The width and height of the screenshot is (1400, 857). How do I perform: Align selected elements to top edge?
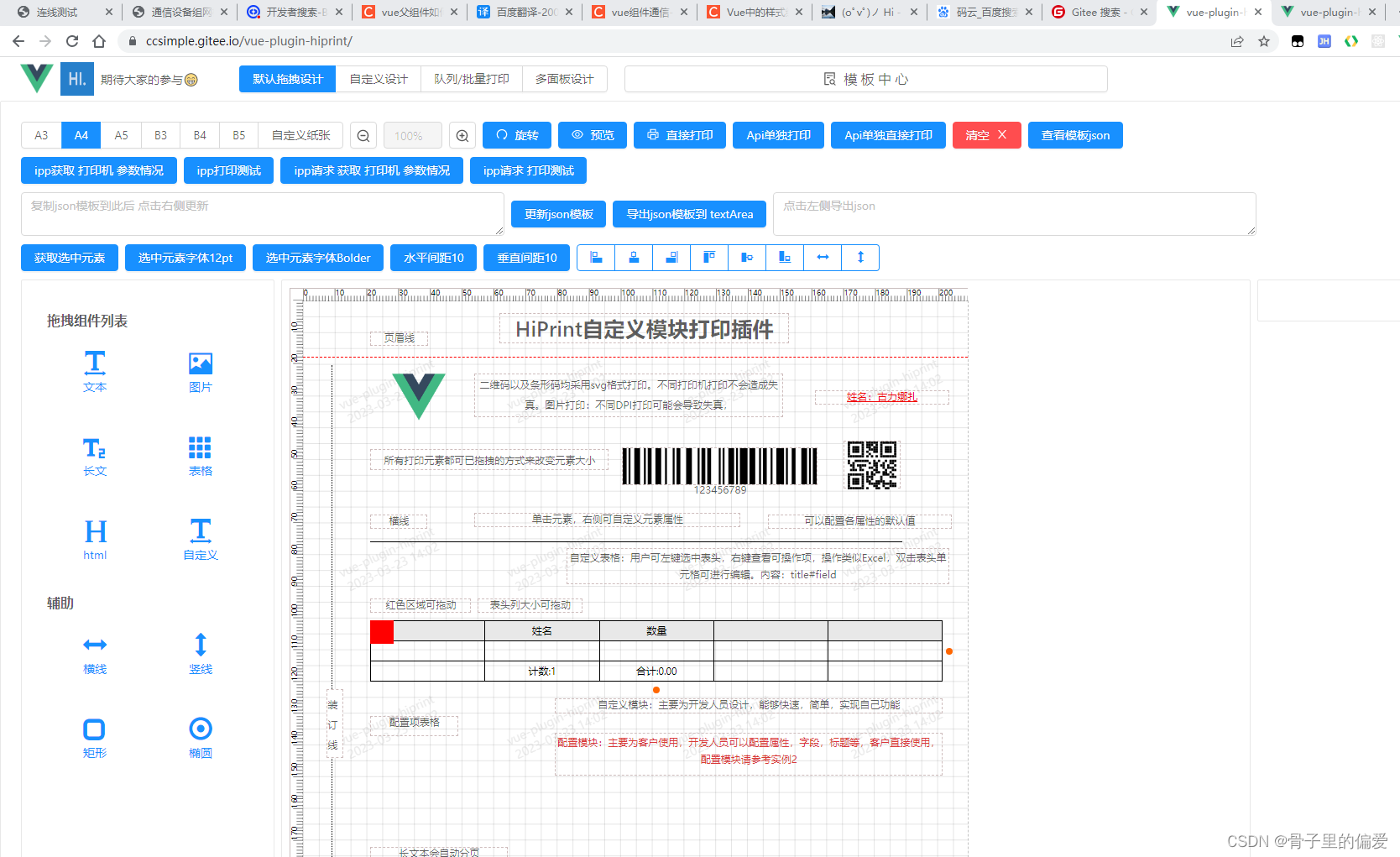[709, 258]
